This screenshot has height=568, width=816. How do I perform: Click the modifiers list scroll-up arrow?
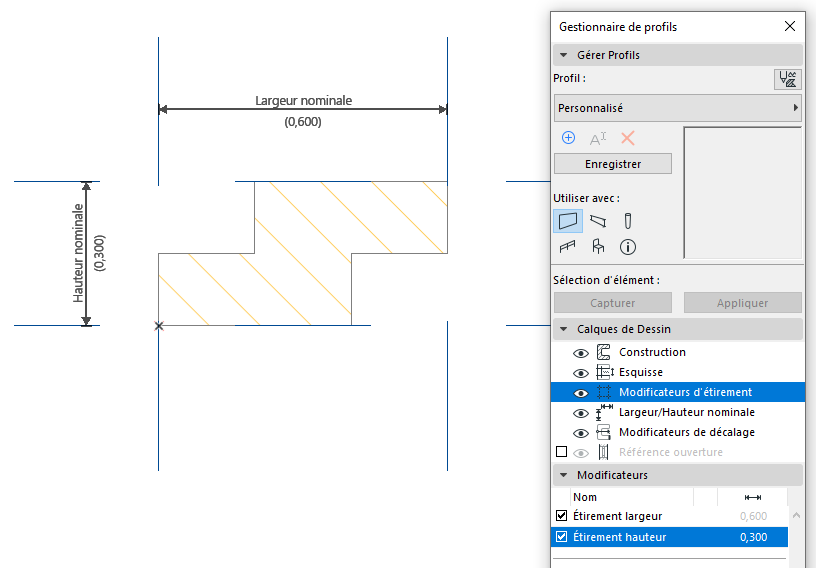click(796, 515)
